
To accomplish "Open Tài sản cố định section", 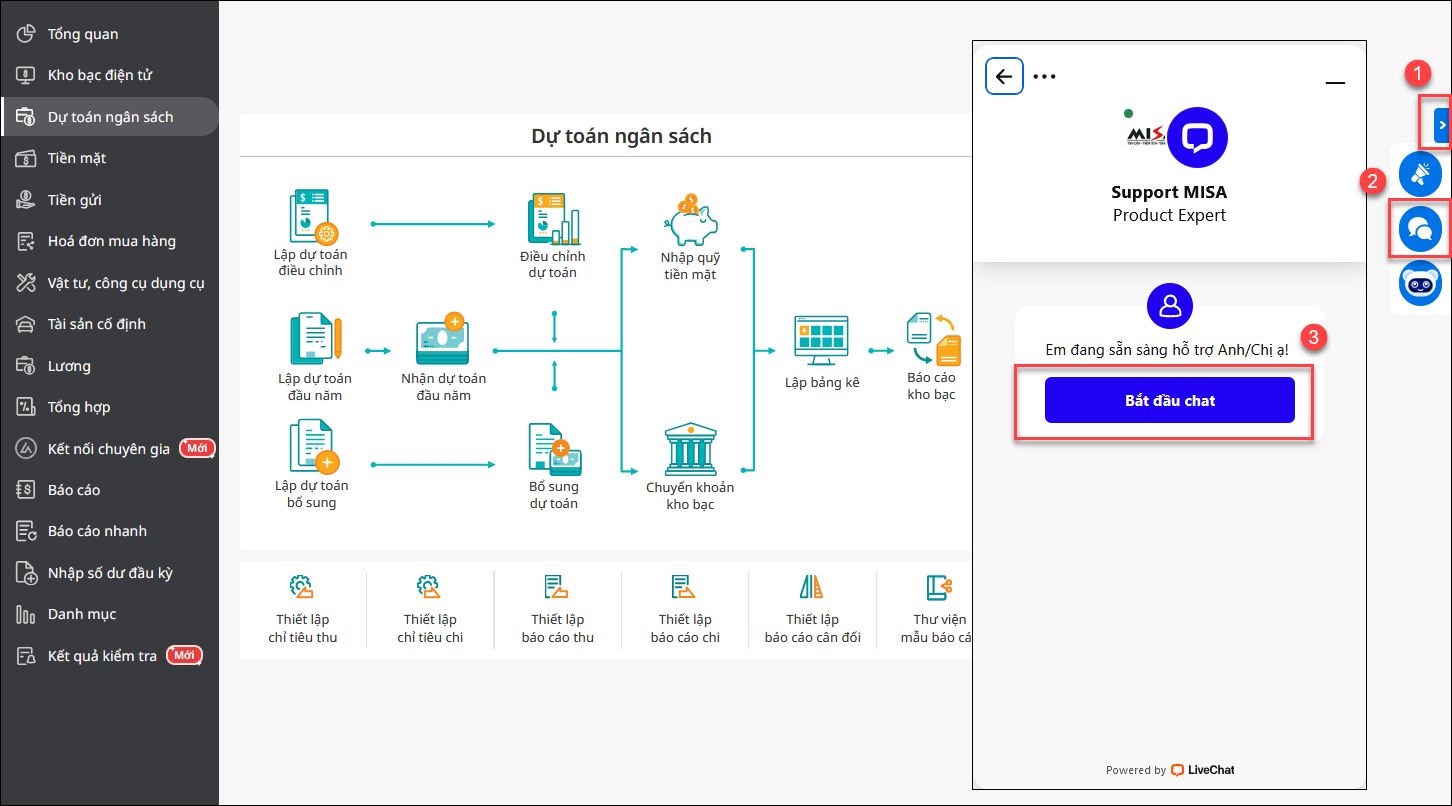I will click(109, 324).
